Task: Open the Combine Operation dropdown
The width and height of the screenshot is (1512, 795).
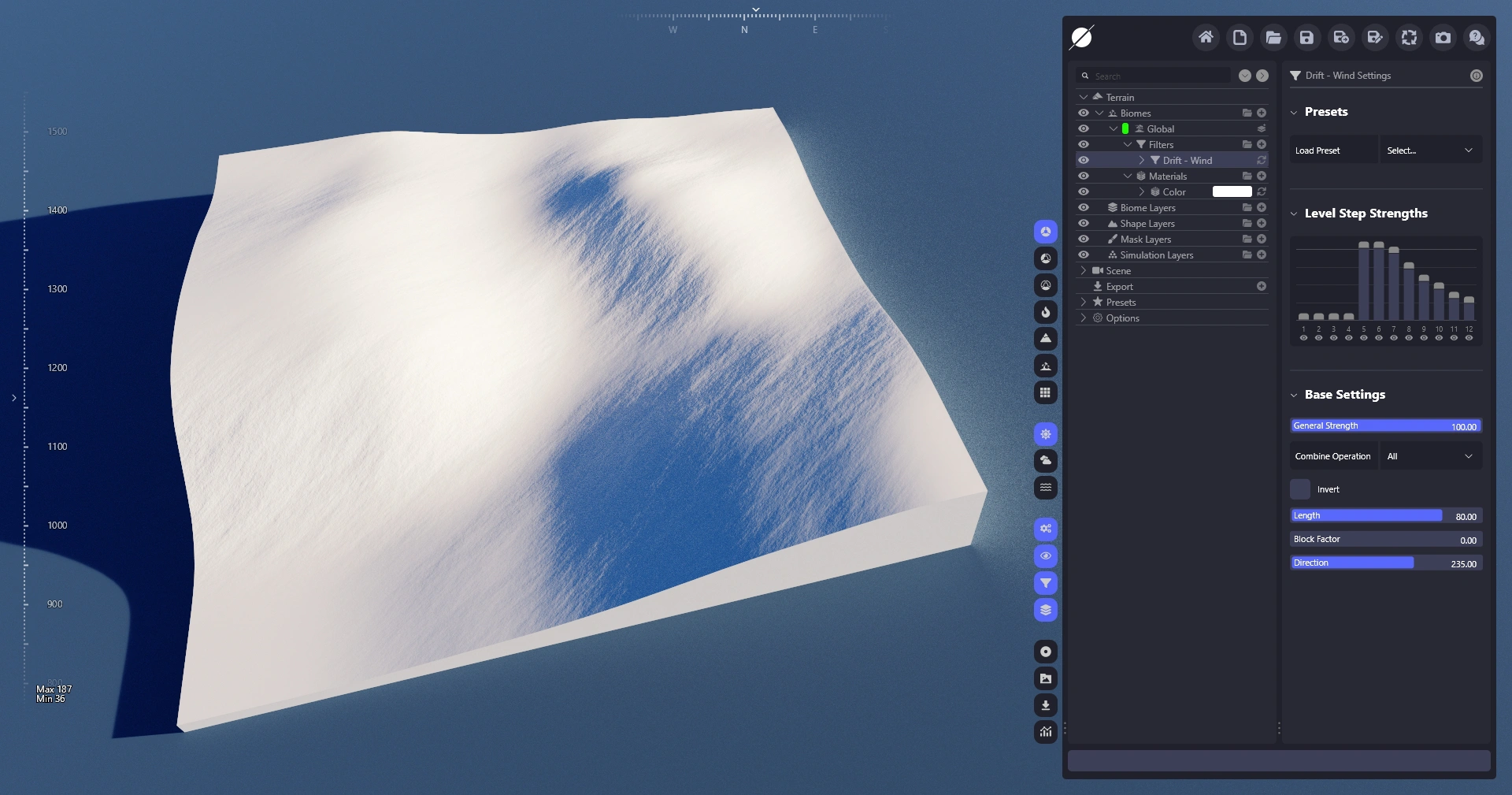Action: click(1430, 456)
